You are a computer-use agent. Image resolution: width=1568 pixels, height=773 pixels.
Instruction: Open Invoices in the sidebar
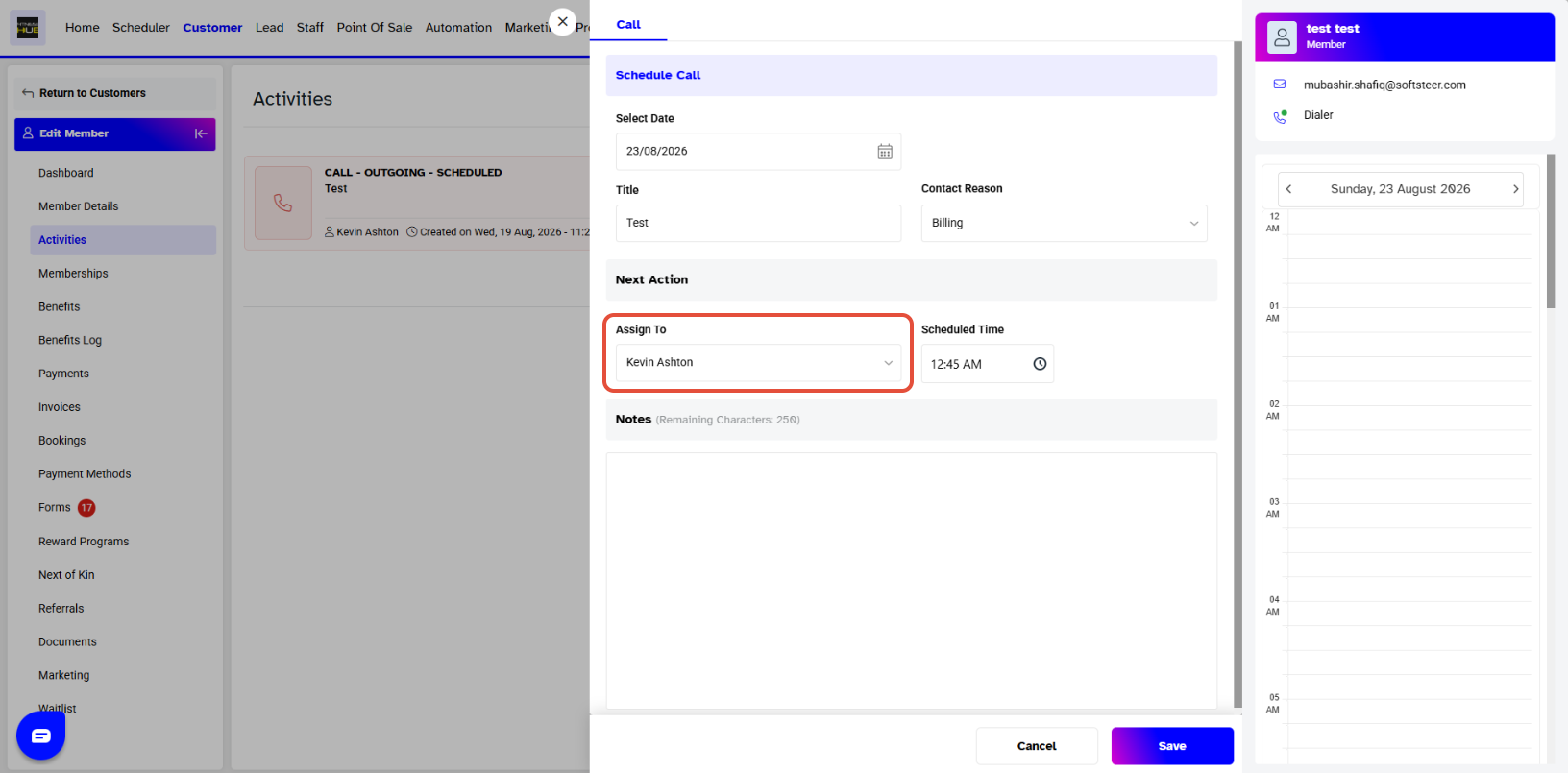tap(60, 407)
